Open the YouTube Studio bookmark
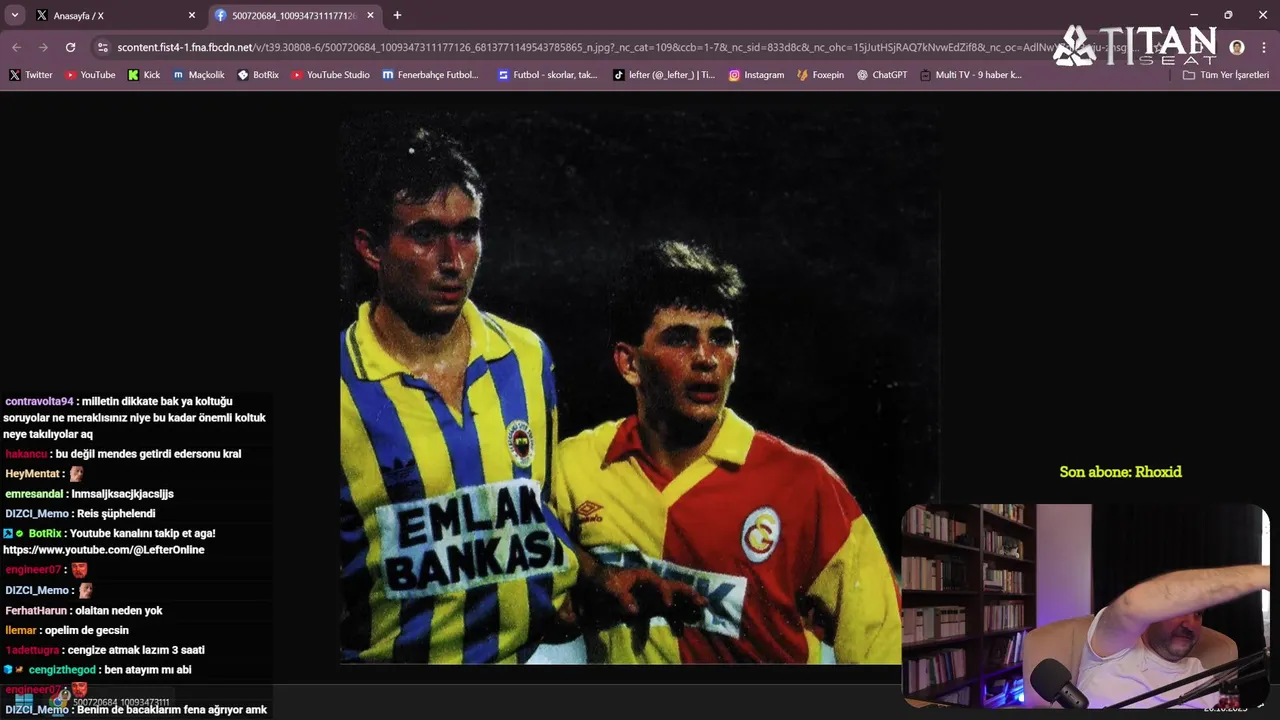The image size is (1280, 720). [x=330, y=75]
